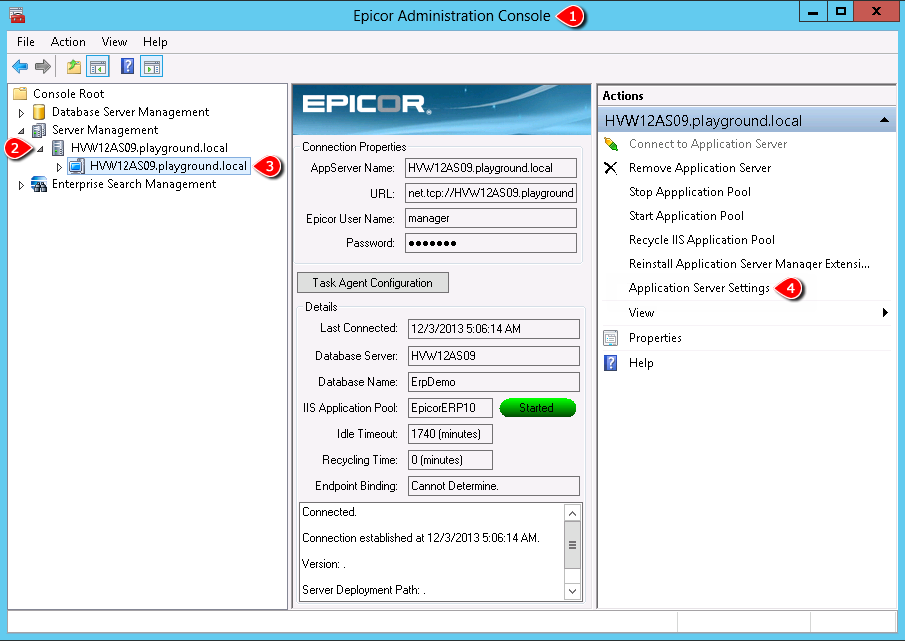The height and width of the screenshot is (641, 905).
Task: Expand the Enterprise Search Management node
Action: click(21, 185)
